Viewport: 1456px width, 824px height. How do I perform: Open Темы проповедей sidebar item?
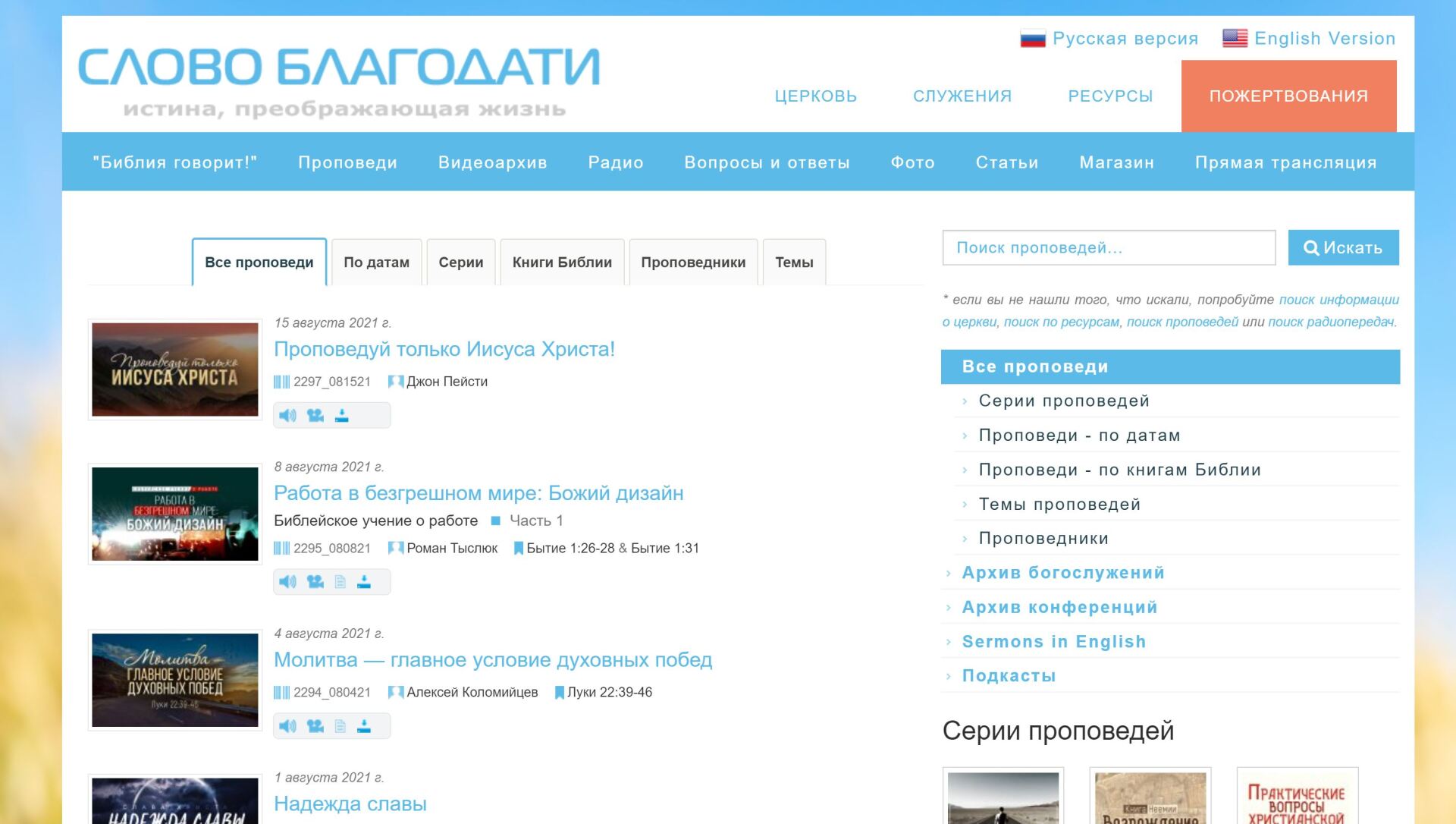pos(1059,505)
